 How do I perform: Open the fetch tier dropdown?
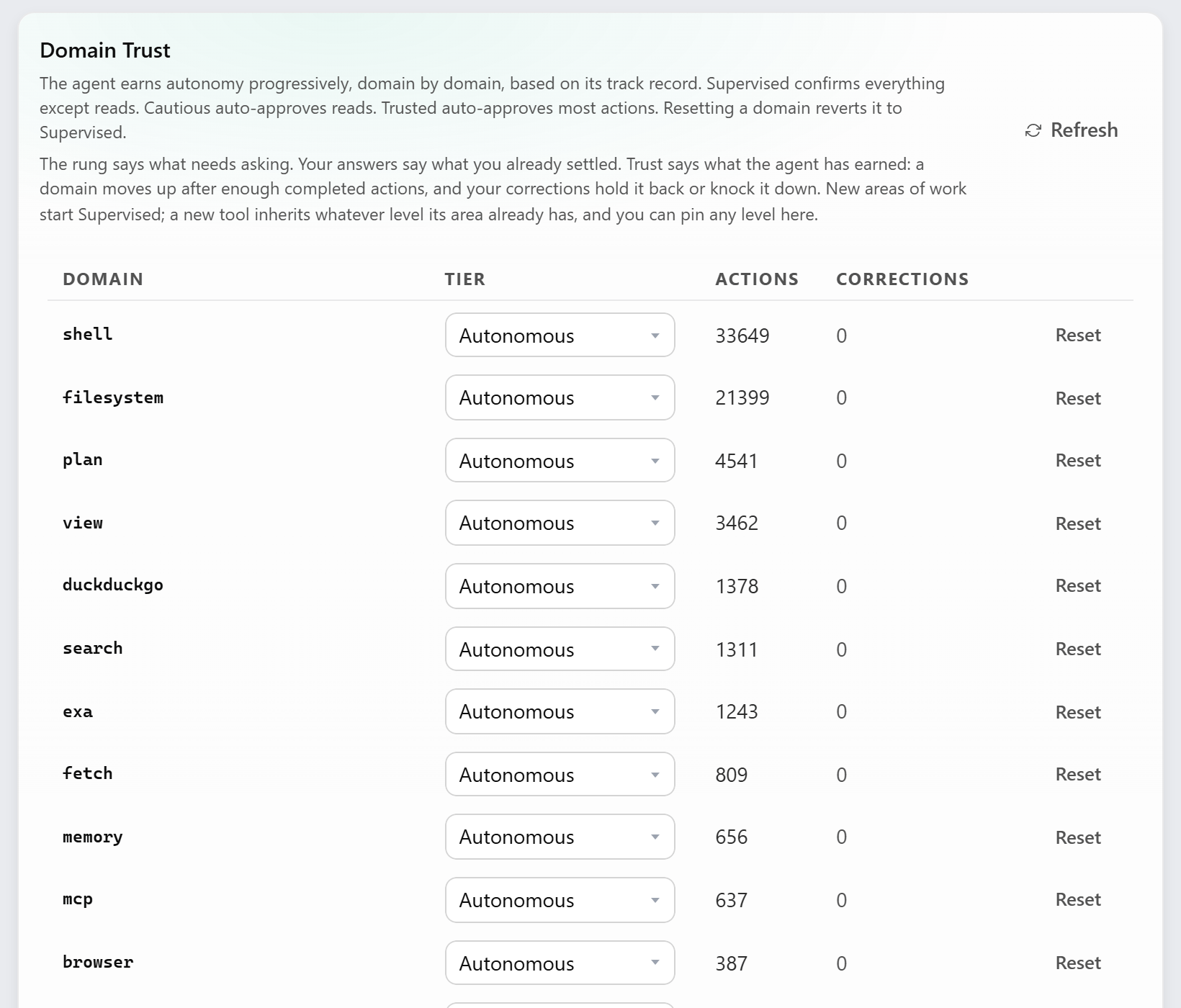click(560, 774)
